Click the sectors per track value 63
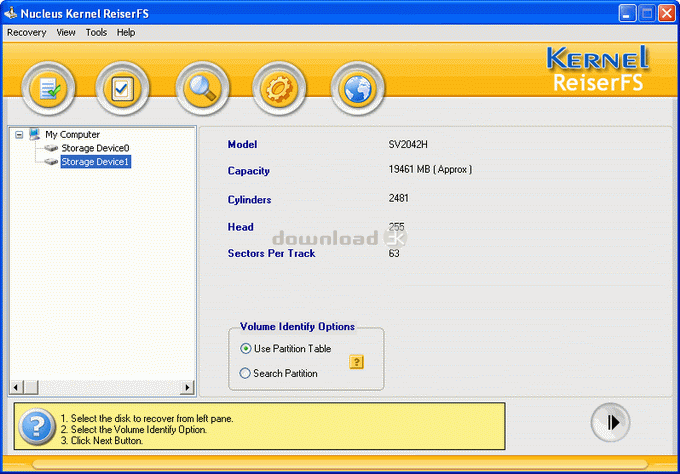Screen dimensions: 680x474 (394, 253)
